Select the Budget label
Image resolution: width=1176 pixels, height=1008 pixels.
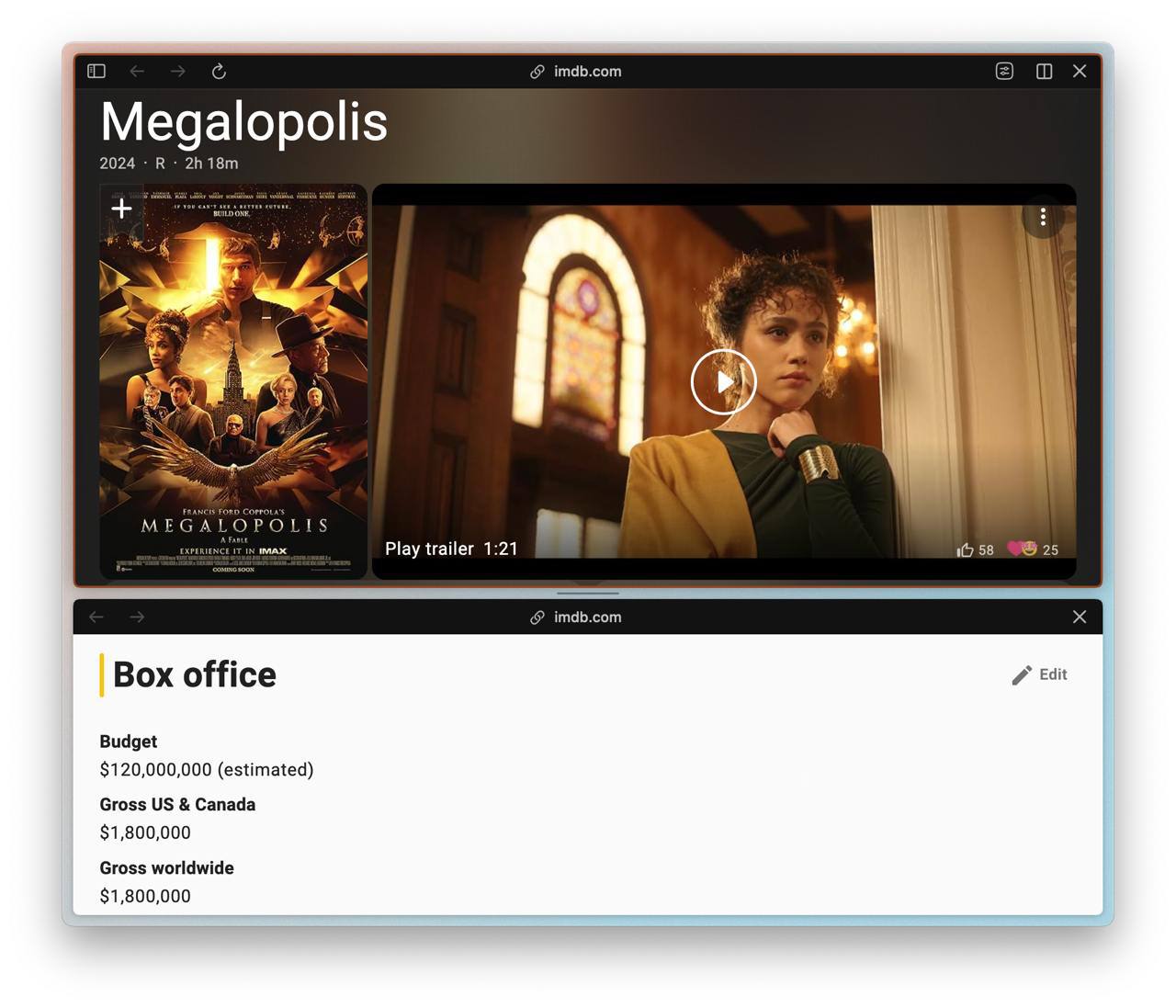pyautogui.click(x=129, y=742)
